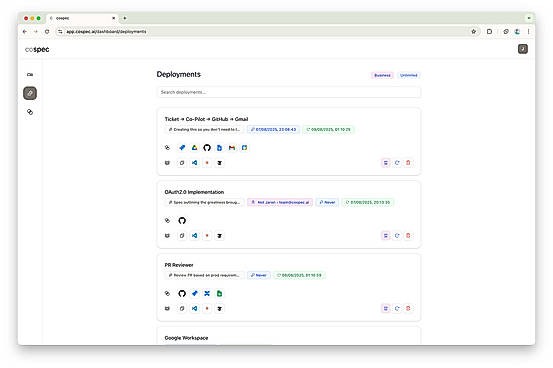Delete the OAuth2.0 Implementation deployment
This screenshot has height=368, width=553.
tap(408, 235)
